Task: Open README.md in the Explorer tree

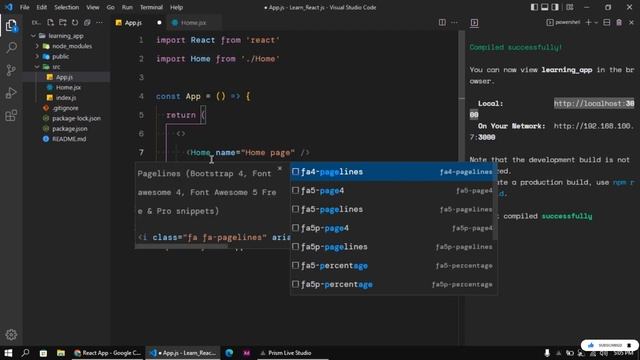Action: pyautogui.click(x=69, y=139)
